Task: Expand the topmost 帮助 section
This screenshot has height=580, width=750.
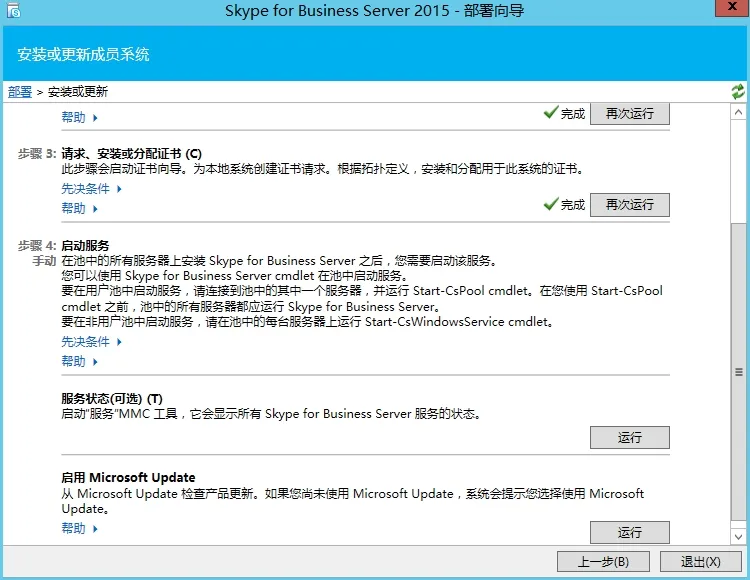Action: (79, 117)
